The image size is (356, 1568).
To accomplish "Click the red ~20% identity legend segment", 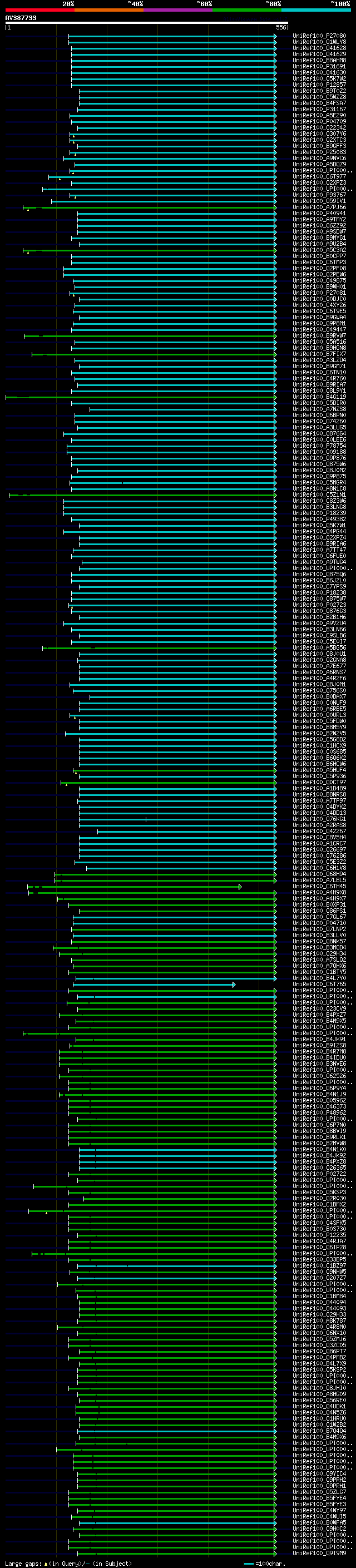I will pyautogui.click(x=39, y=10).
